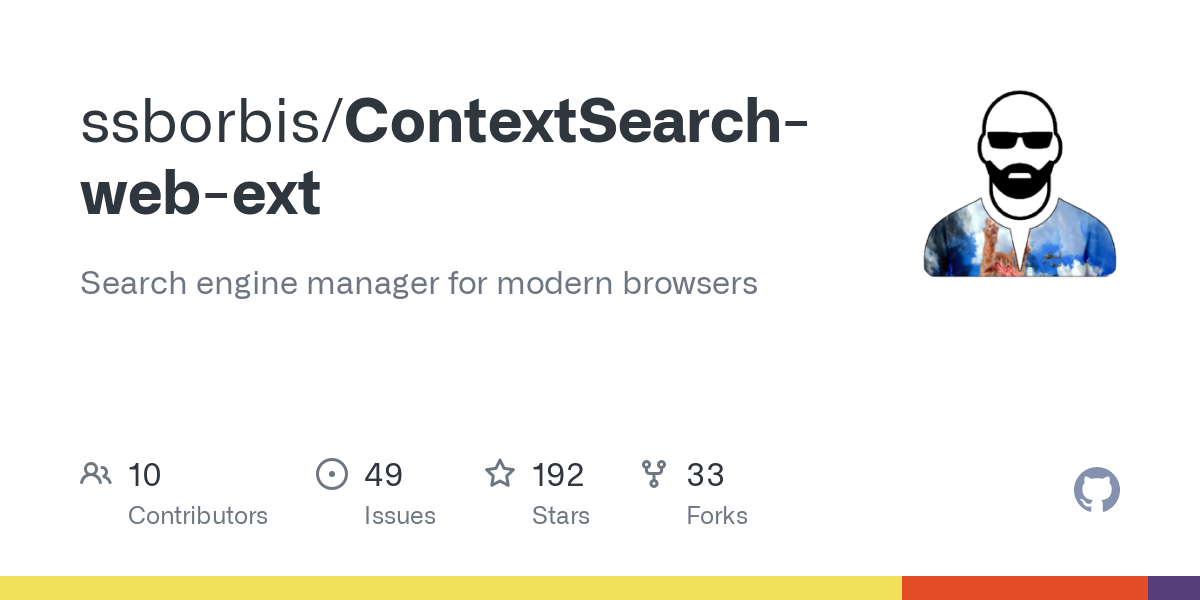Click the Contributors people icon
The height and width of the screenshot is (600, 1200).
tap(96, 474)
